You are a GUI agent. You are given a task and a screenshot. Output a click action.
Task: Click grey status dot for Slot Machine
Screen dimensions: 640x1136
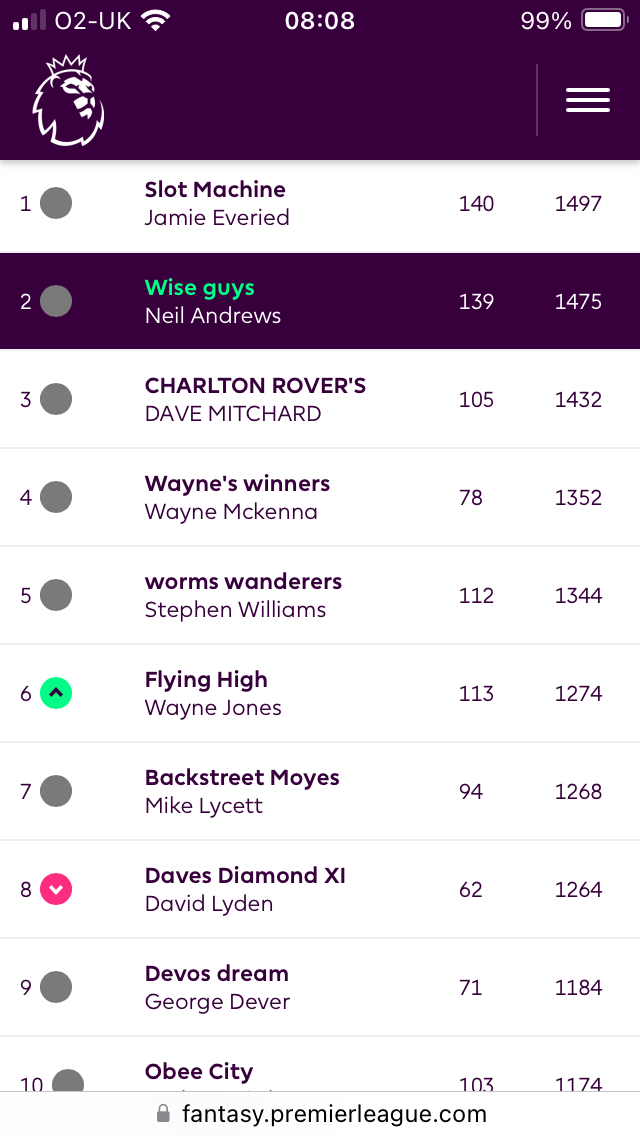(56, 203)
